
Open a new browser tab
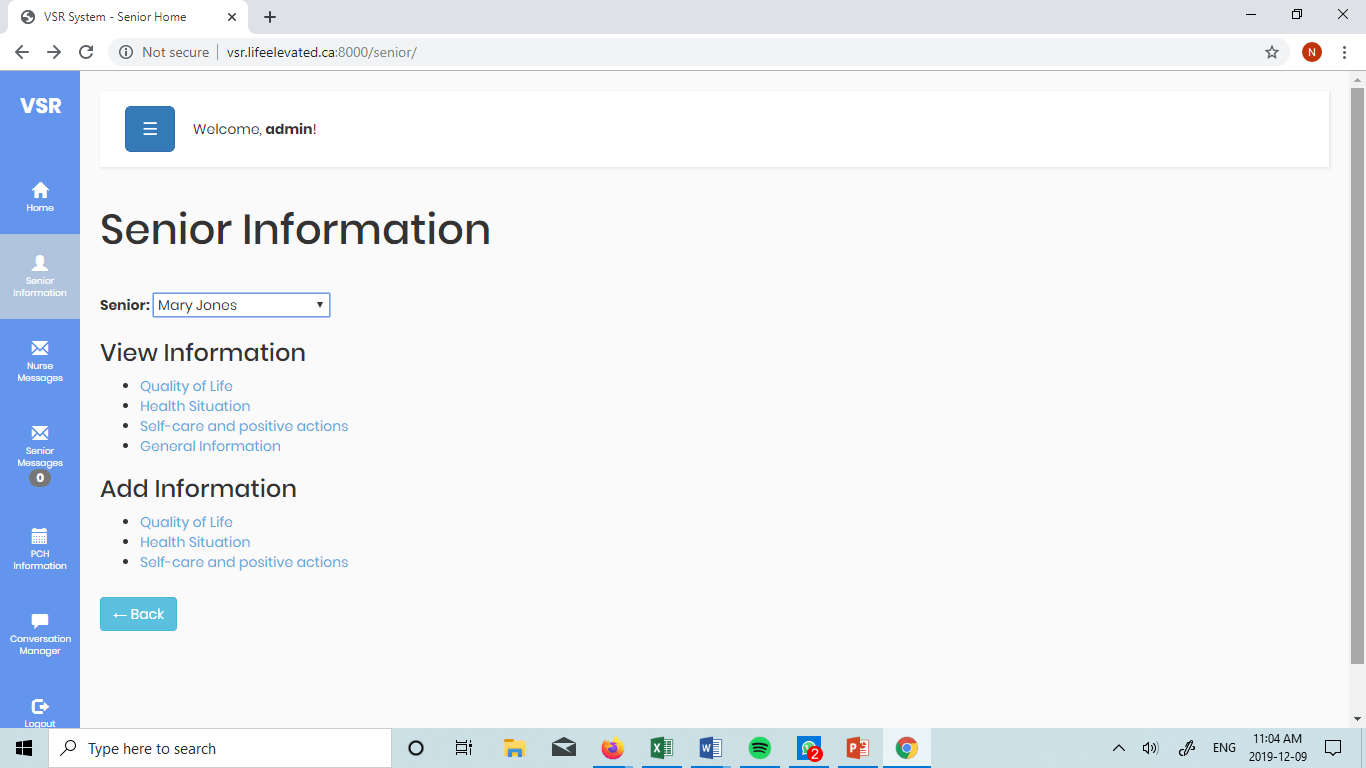pos(270,17)
